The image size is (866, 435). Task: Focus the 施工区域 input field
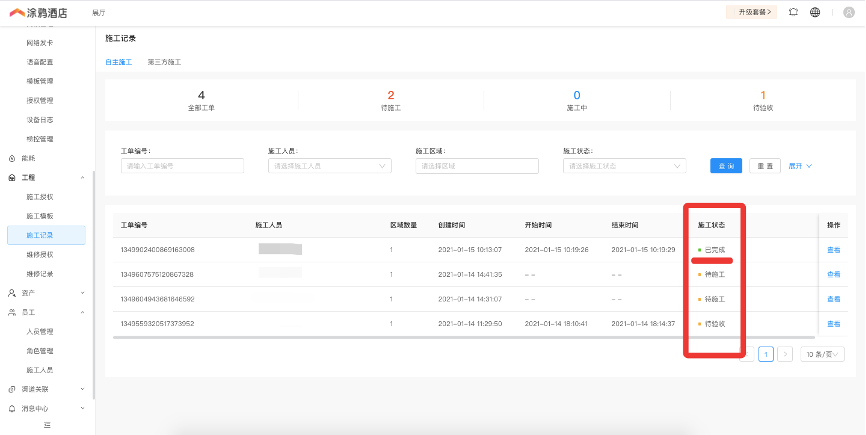coord(477,166)
